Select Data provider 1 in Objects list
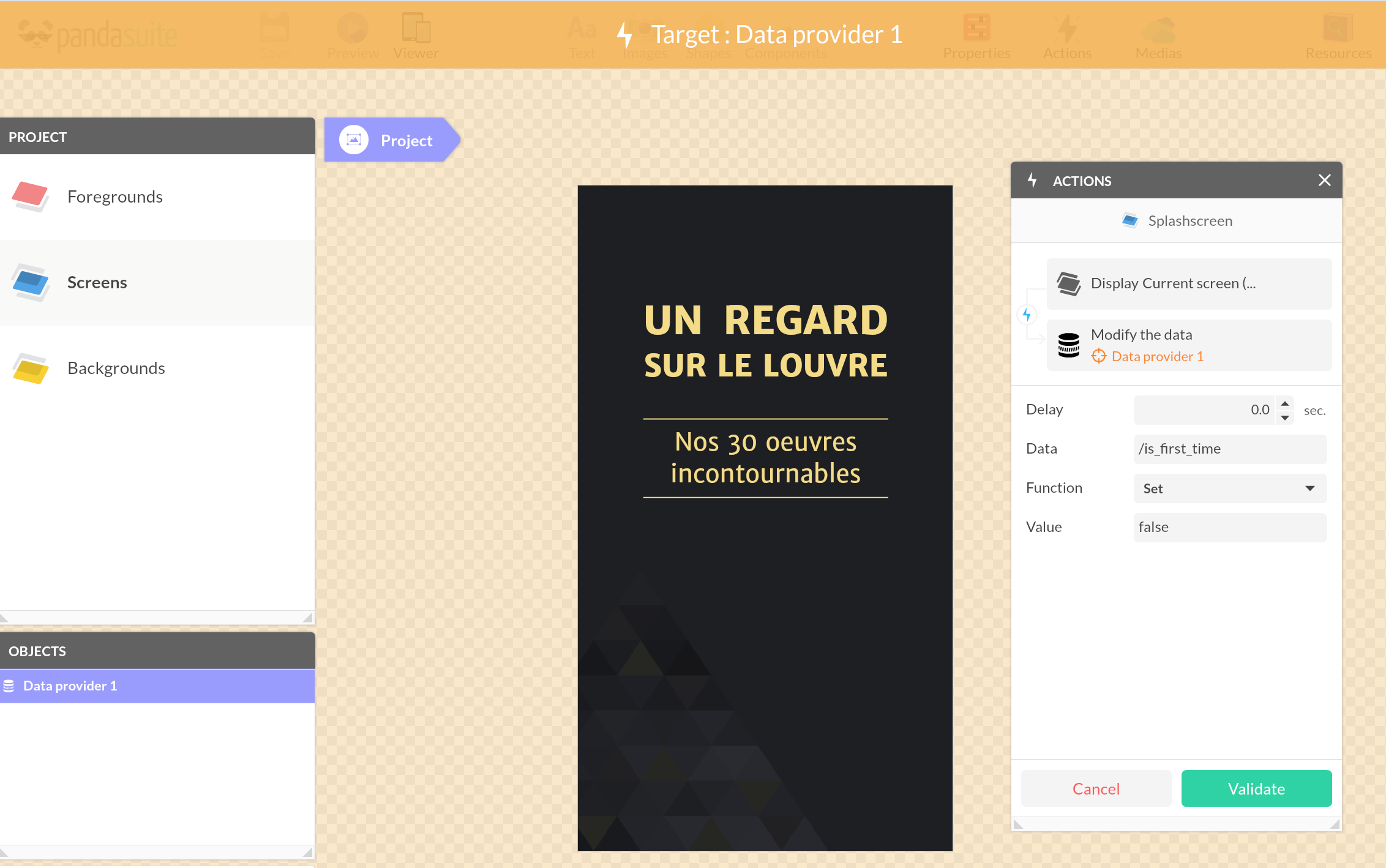 point(157,686)
